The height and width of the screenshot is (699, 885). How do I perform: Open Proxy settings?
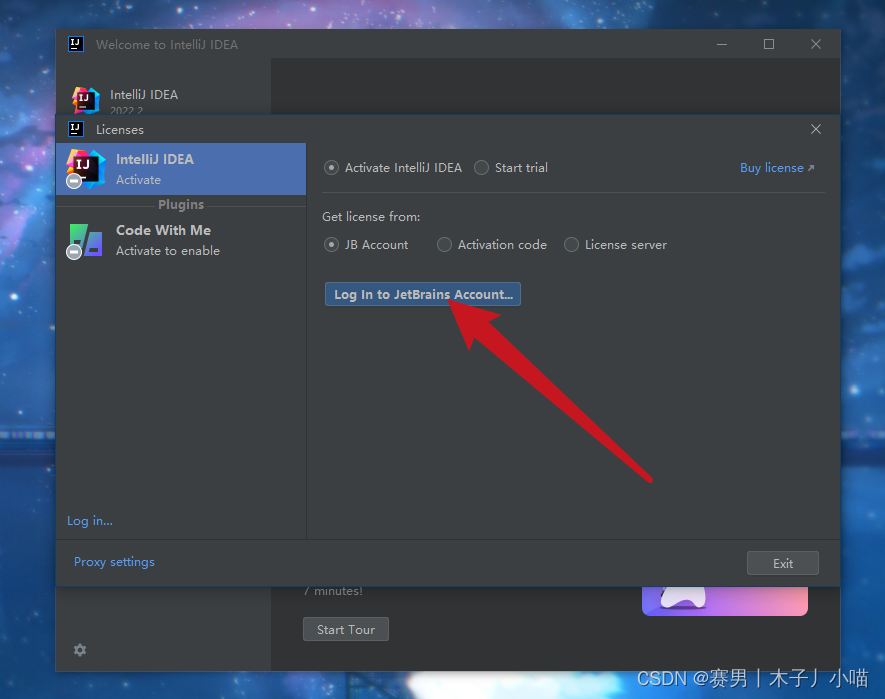[113, 561]
